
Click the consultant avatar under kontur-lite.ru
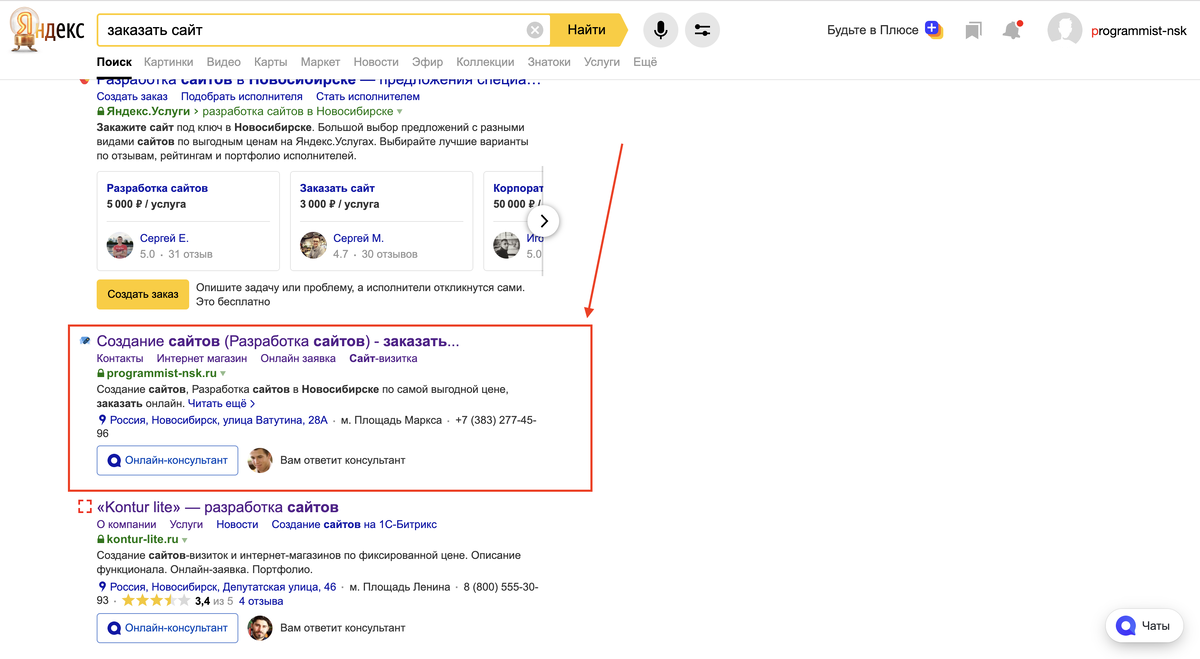click(x=260, y=628)
